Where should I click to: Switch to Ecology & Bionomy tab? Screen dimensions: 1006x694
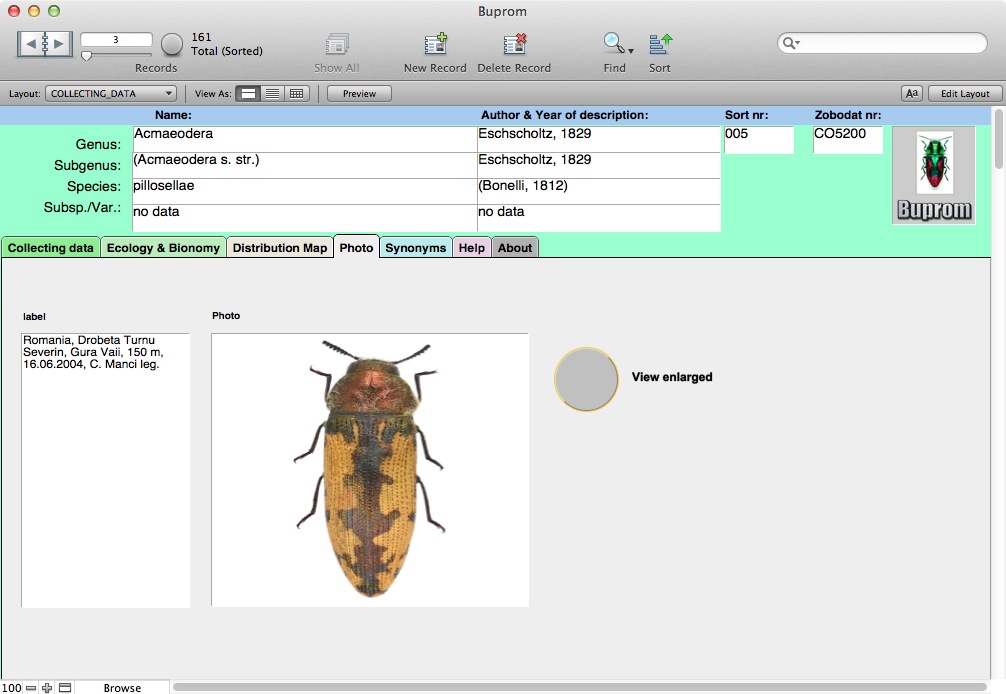(x=163, y=248)
